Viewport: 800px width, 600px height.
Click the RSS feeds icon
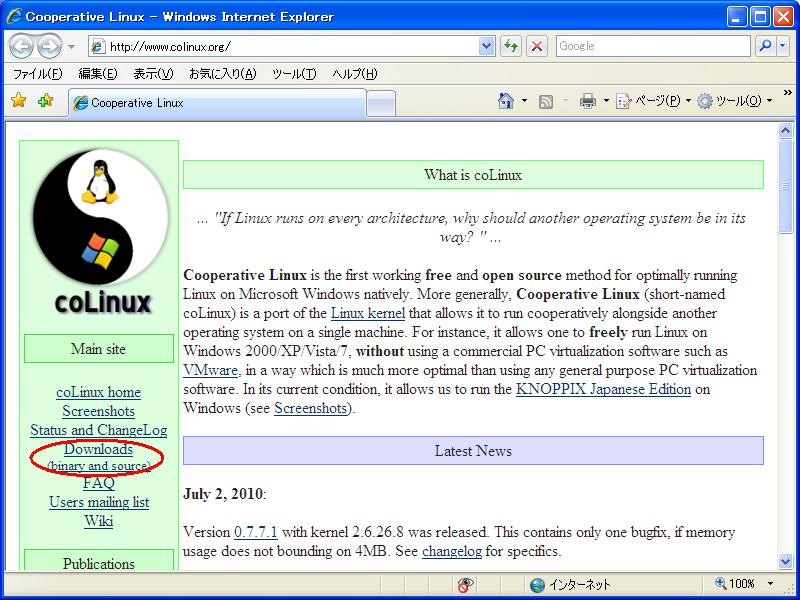click(x=545, y=102)
